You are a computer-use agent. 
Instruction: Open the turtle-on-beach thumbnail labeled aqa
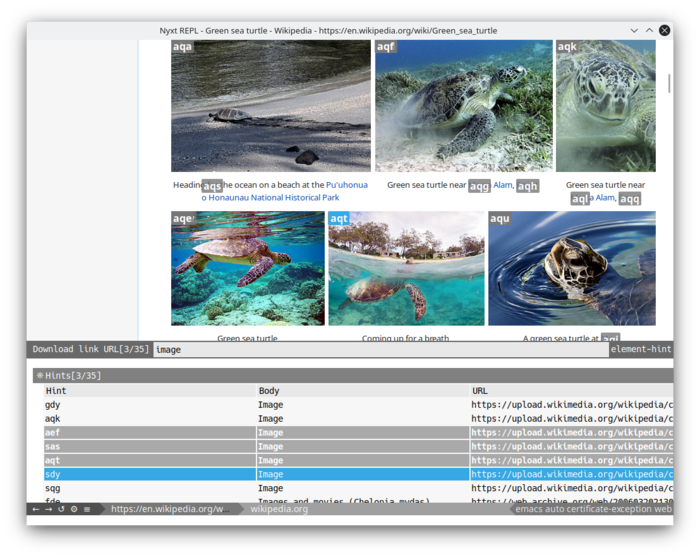point(271,106)
